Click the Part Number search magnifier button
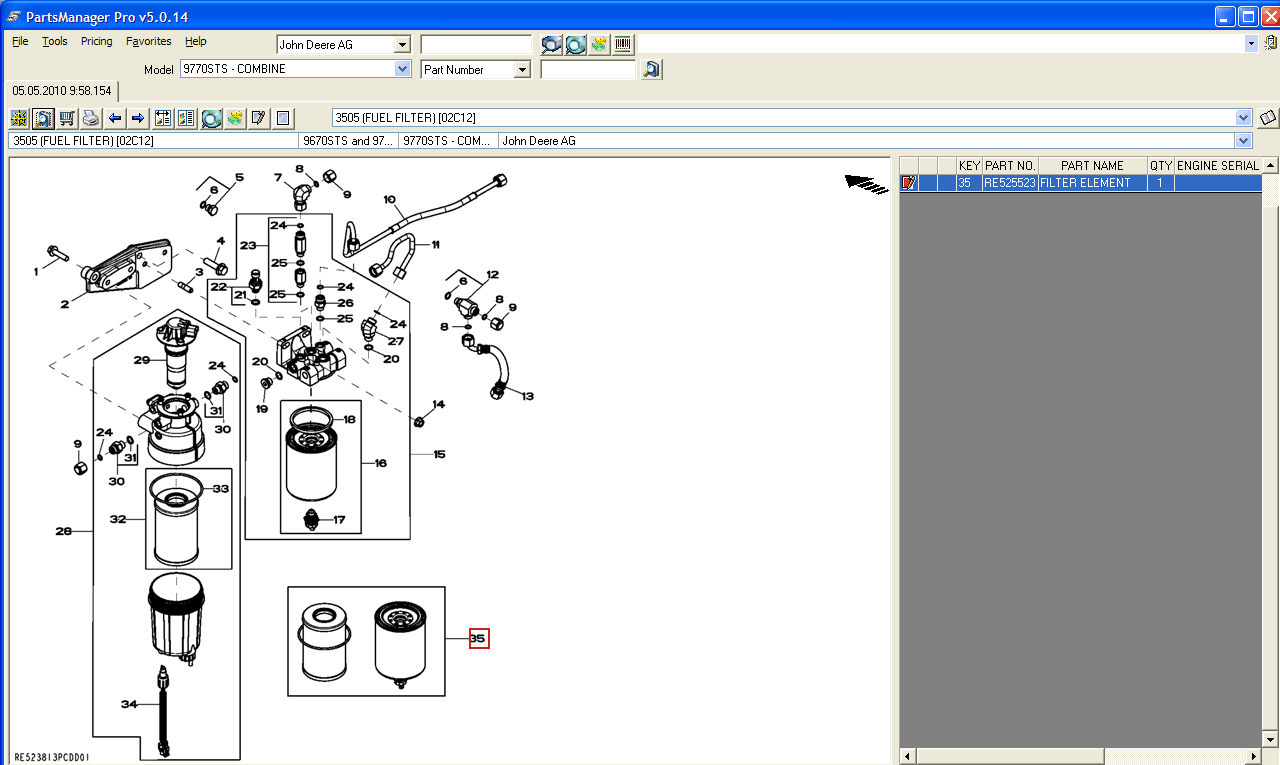The height and width of the screenshot is (765, 1280). tap(652, 70)
